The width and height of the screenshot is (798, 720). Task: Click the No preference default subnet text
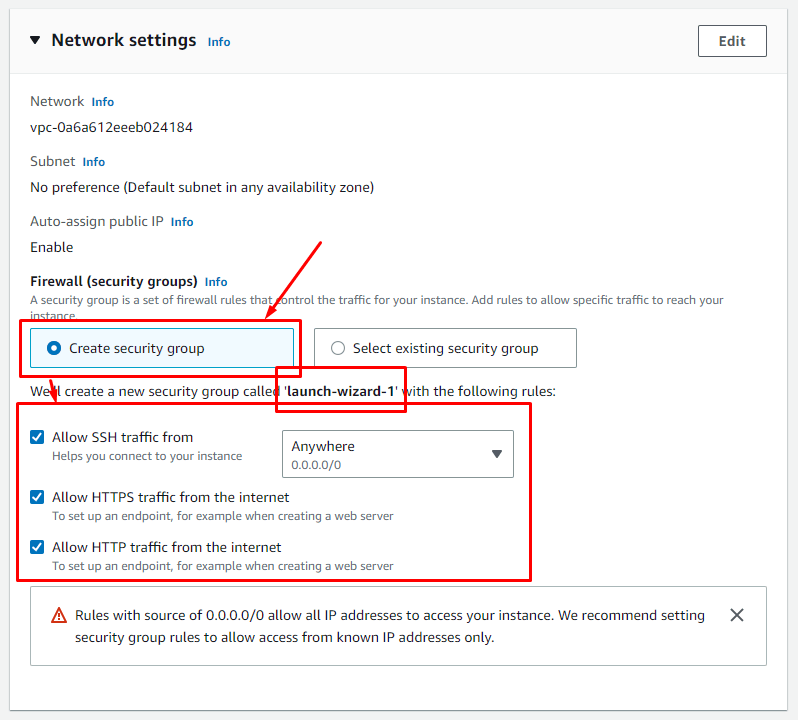202,187
